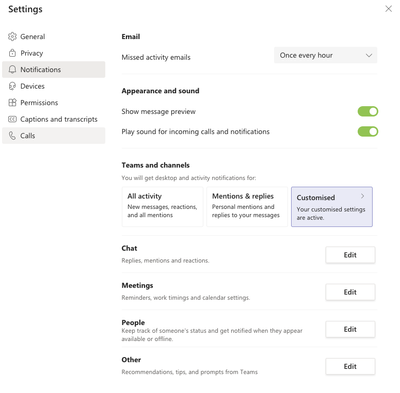Screen dimensions: 400x393
Task: Open the Privacy settings section
Action: (x=53, y=53)
